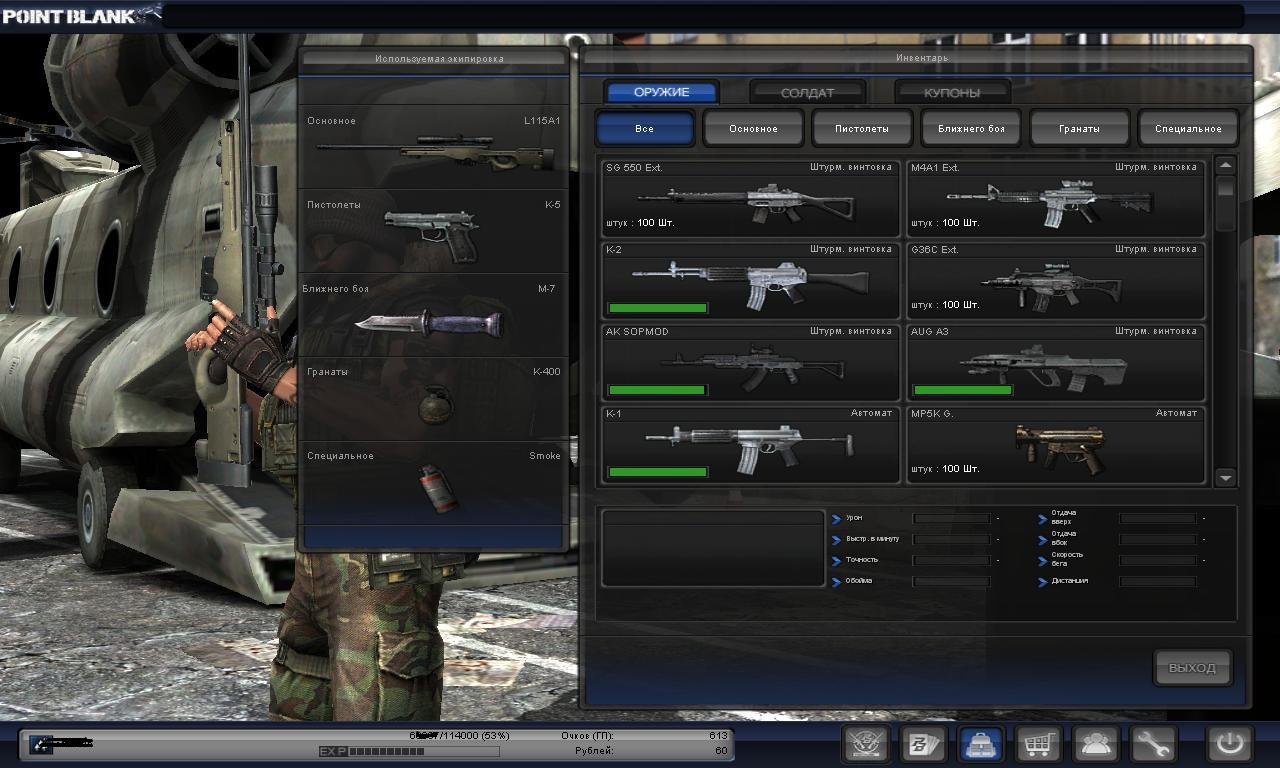Select the equipped L115A1 sniper rifle slot
The width and height of the screenshot is (1280, 768).
[x=434, y=147]
